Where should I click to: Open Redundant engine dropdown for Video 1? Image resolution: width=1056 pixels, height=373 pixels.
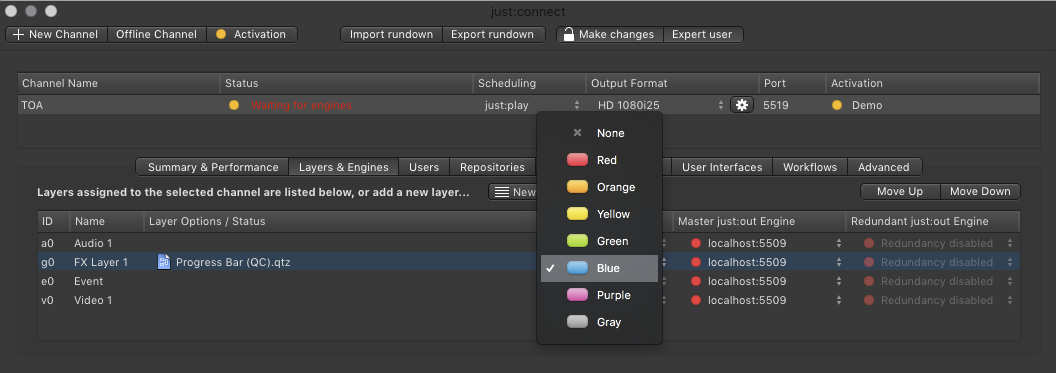click(1010, 300)
